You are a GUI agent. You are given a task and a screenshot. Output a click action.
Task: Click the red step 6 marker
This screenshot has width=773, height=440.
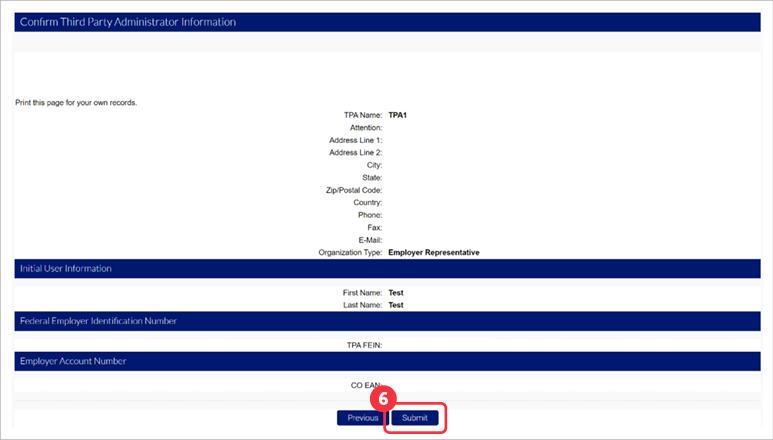click(x=389, y=397)
